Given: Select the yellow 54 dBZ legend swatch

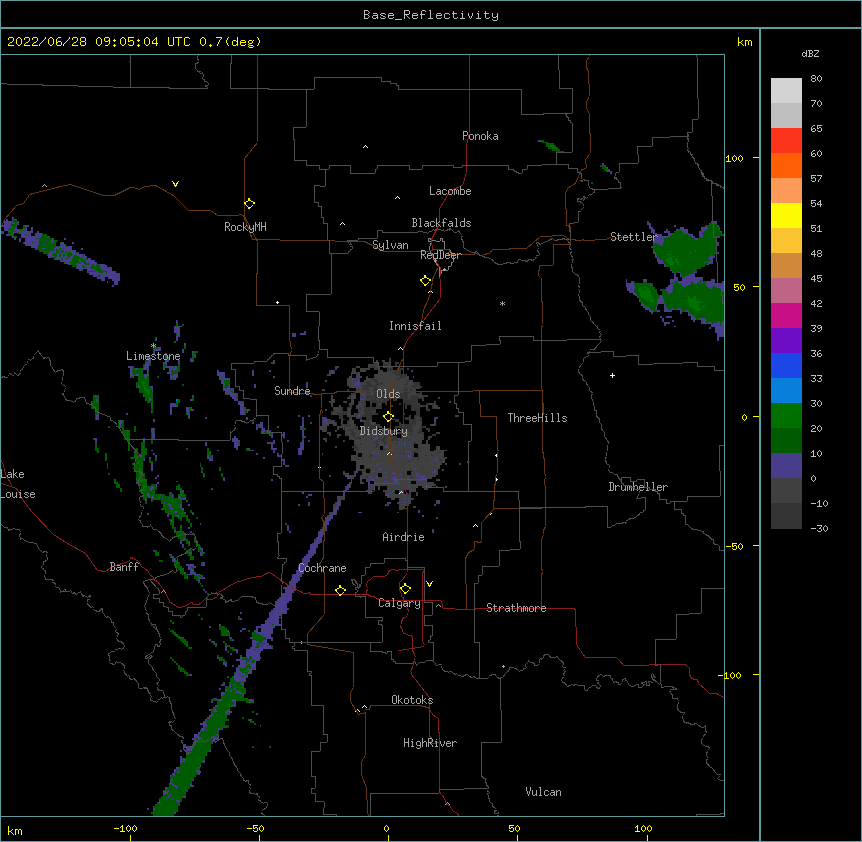Looking at the screenshot, I should [x=786, y=215].
